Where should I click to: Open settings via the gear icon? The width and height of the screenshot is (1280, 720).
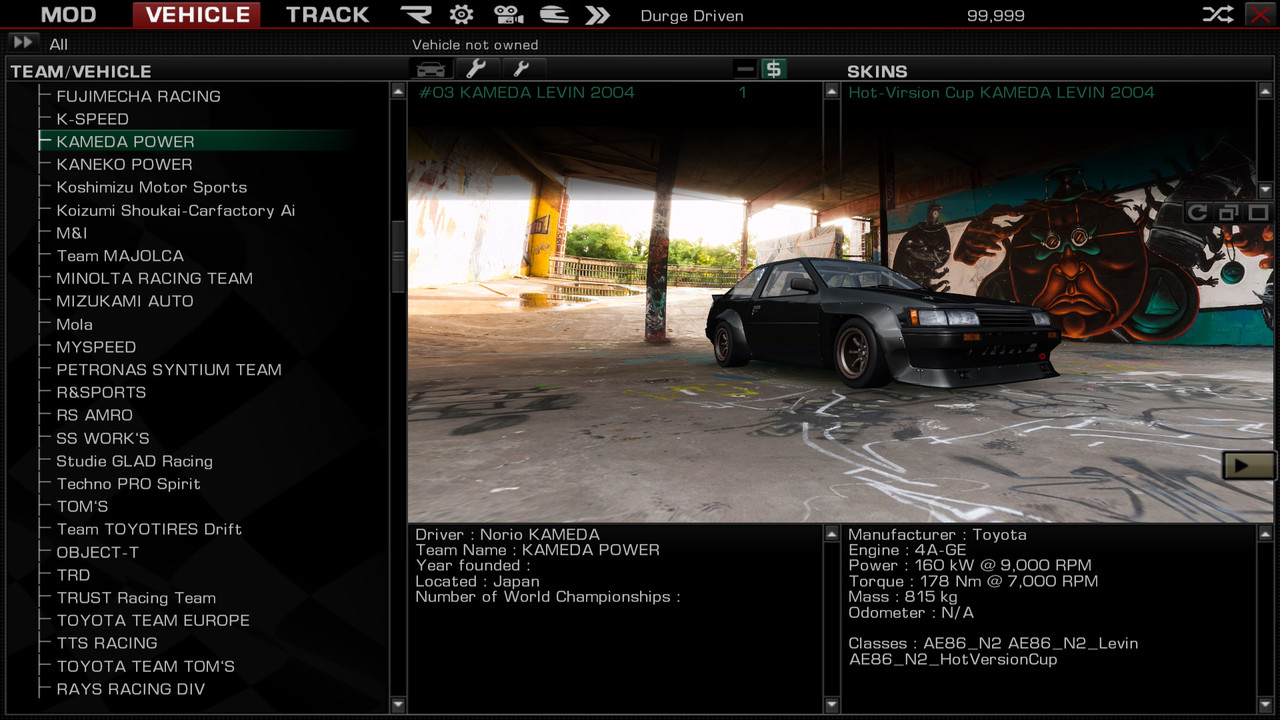[461, 14]
